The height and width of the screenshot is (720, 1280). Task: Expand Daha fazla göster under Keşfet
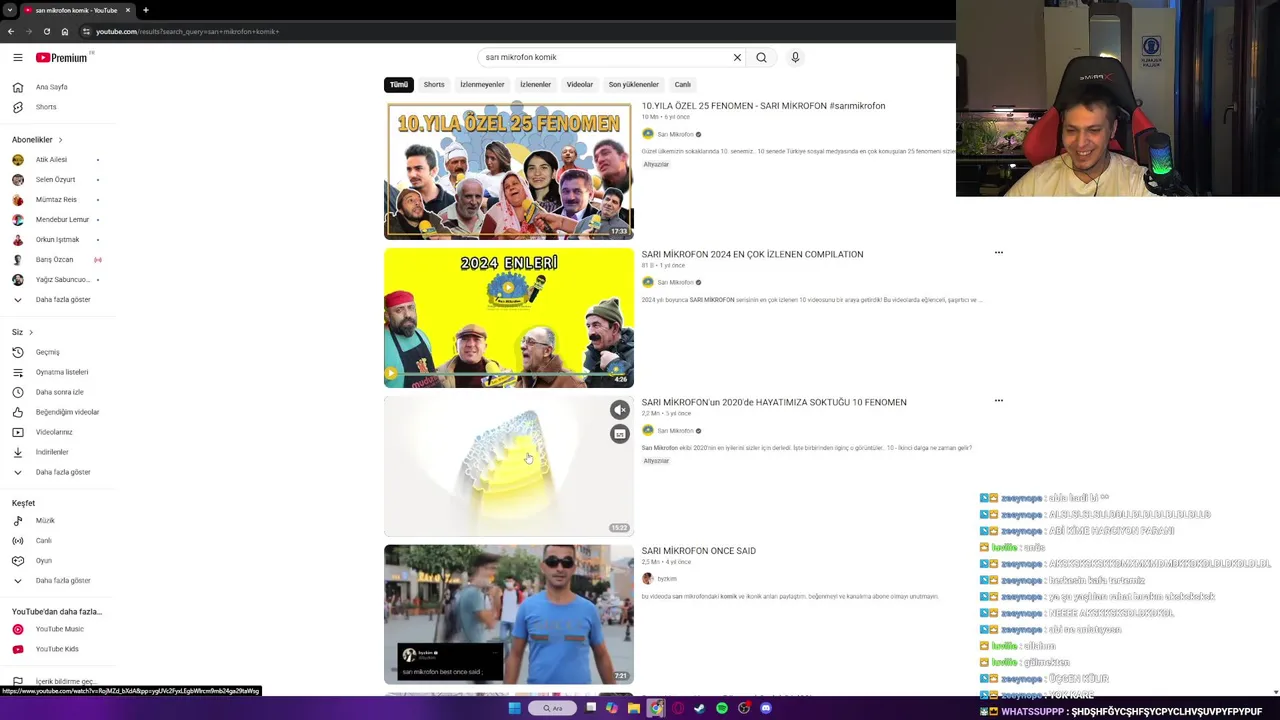click(x=63, y=581)
